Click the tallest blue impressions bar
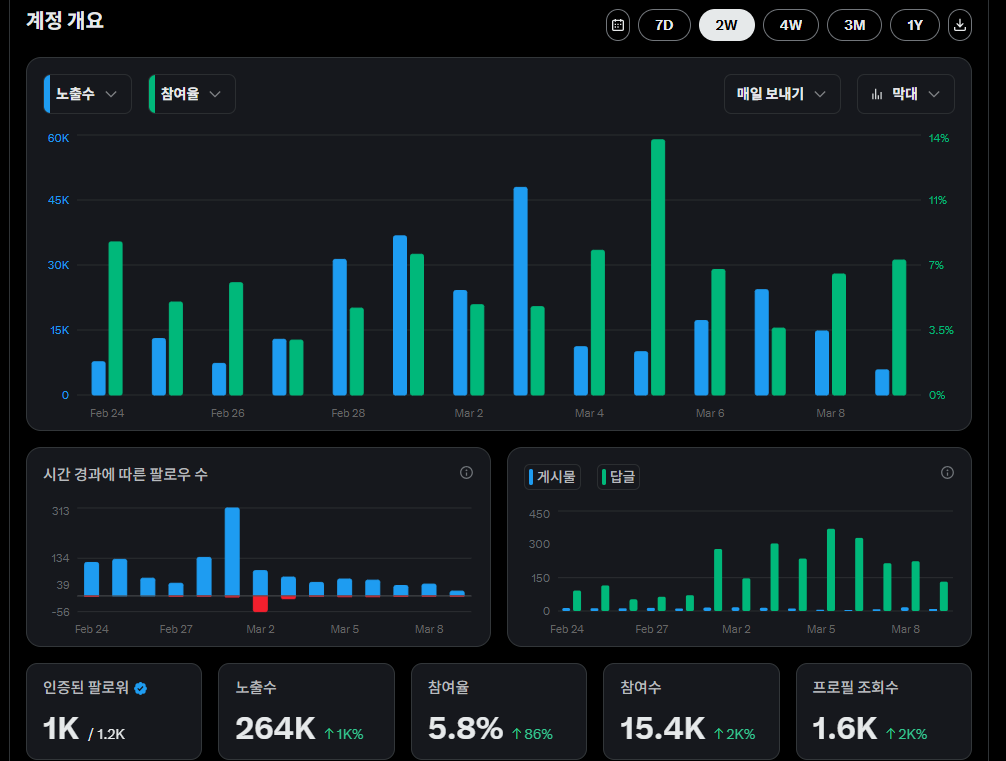Screen dimensions: 1006x761 pos(520,291)
